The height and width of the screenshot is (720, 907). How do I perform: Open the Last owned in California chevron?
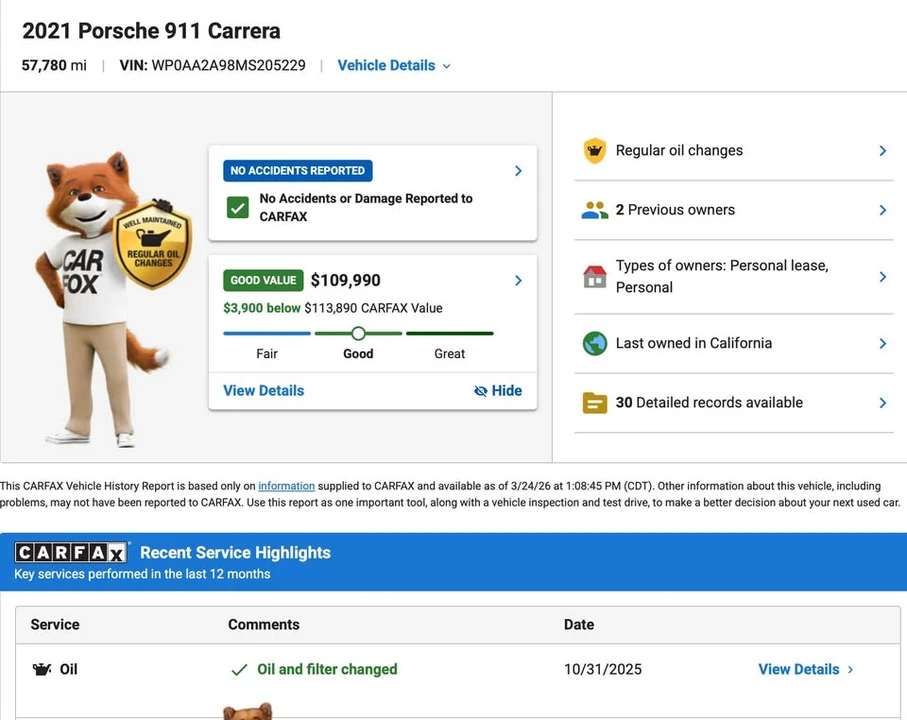tap(883, 344)
